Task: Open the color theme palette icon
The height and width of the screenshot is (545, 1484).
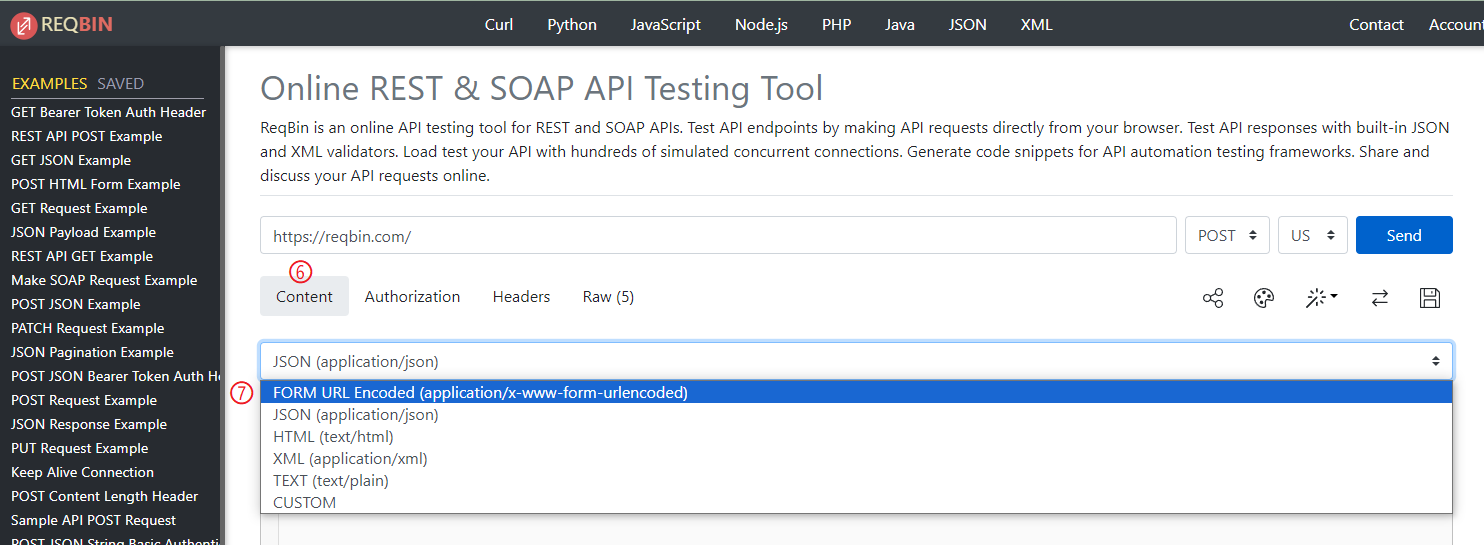Action: click(1264, 298)
